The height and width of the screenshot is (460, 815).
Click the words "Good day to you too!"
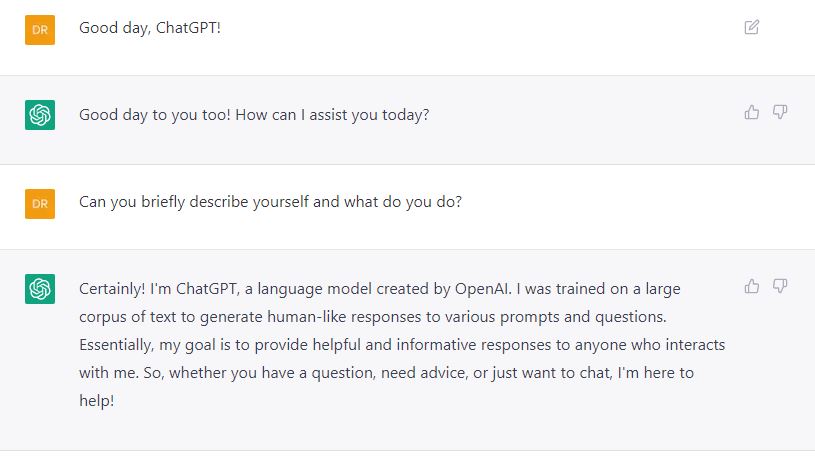[x=153, y=114]
